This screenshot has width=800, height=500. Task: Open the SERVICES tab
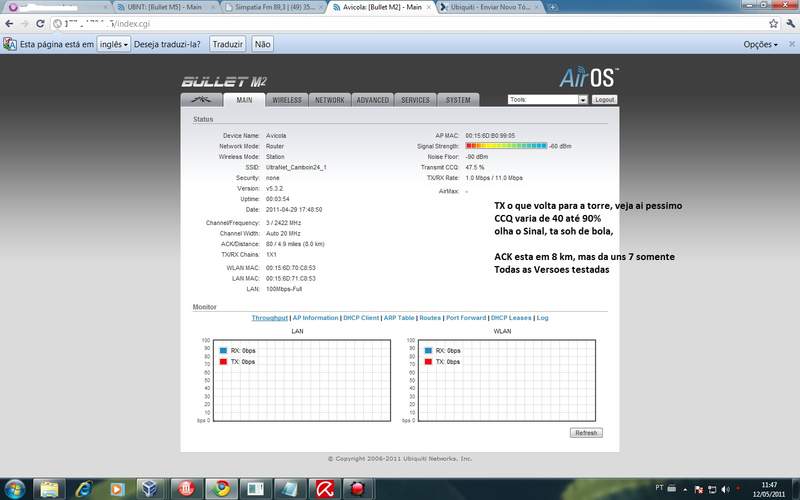pyautogui.click(x=415, y=99)
